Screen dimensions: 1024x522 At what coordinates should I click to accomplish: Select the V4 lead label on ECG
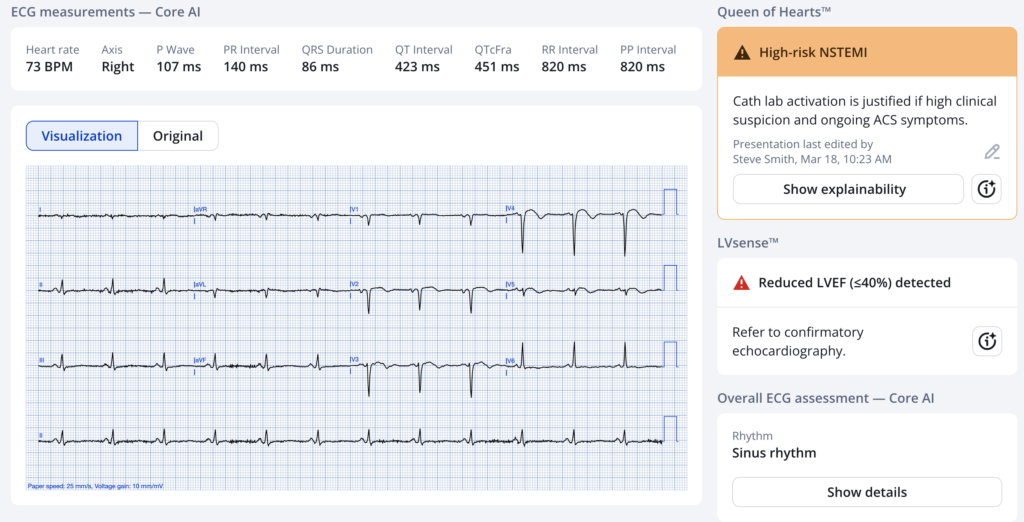pos(510,208)
